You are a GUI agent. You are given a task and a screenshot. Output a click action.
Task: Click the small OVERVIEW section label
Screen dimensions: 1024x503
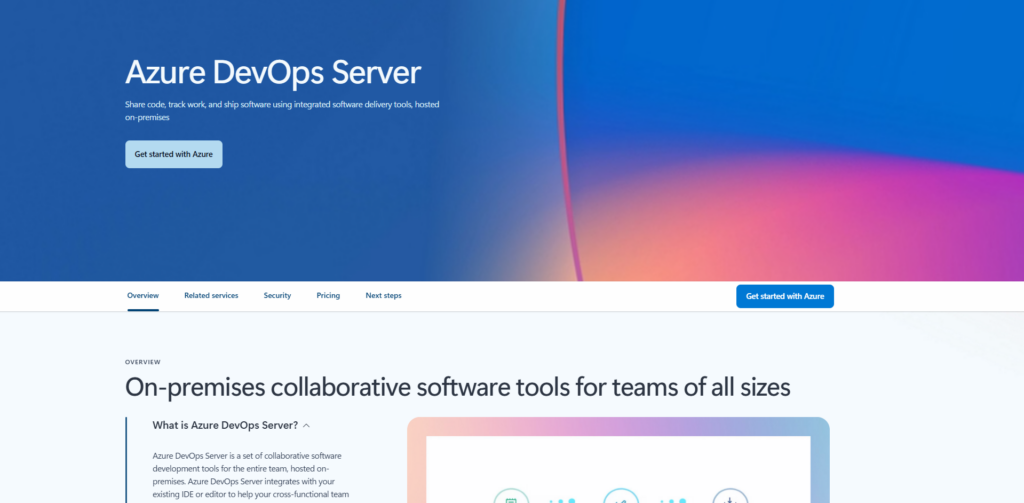click(143, 362)
